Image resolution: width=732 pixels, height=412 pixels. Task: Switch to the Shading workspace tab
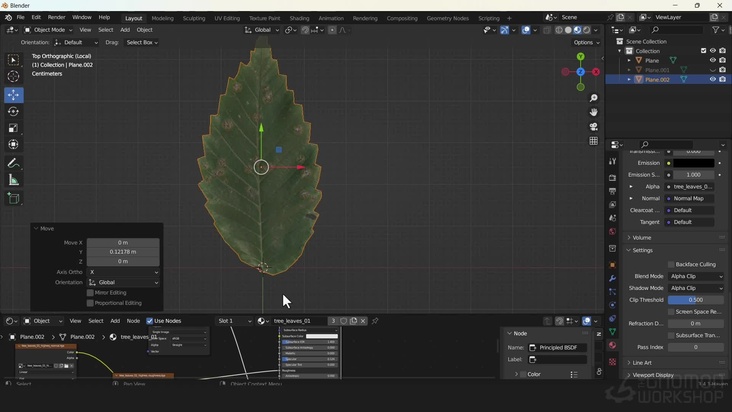pyautogui.click(x=299, y=18)
